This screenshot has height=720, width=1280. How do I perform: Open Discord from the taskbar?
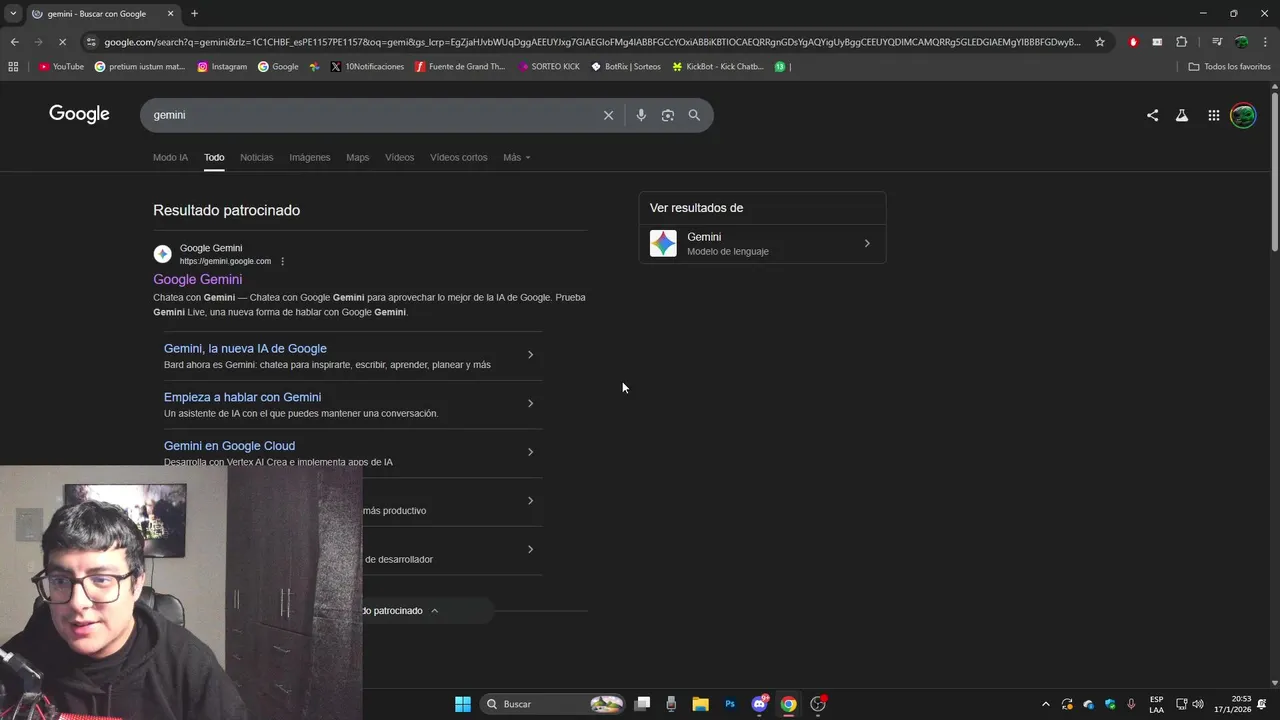(x=759, y=704)
